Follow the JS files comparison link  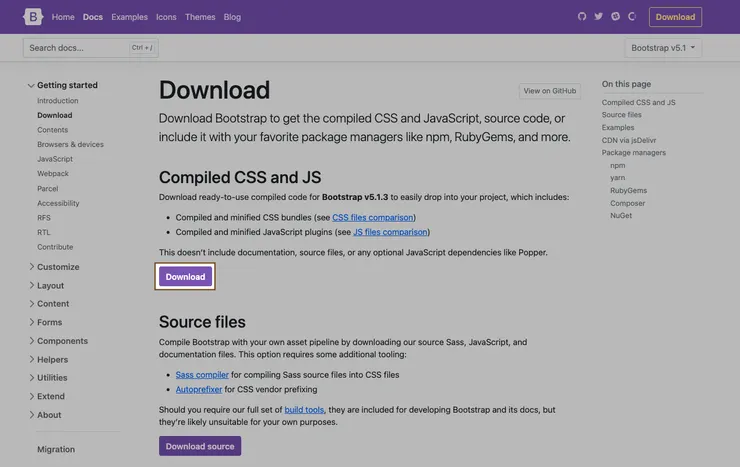390,232
